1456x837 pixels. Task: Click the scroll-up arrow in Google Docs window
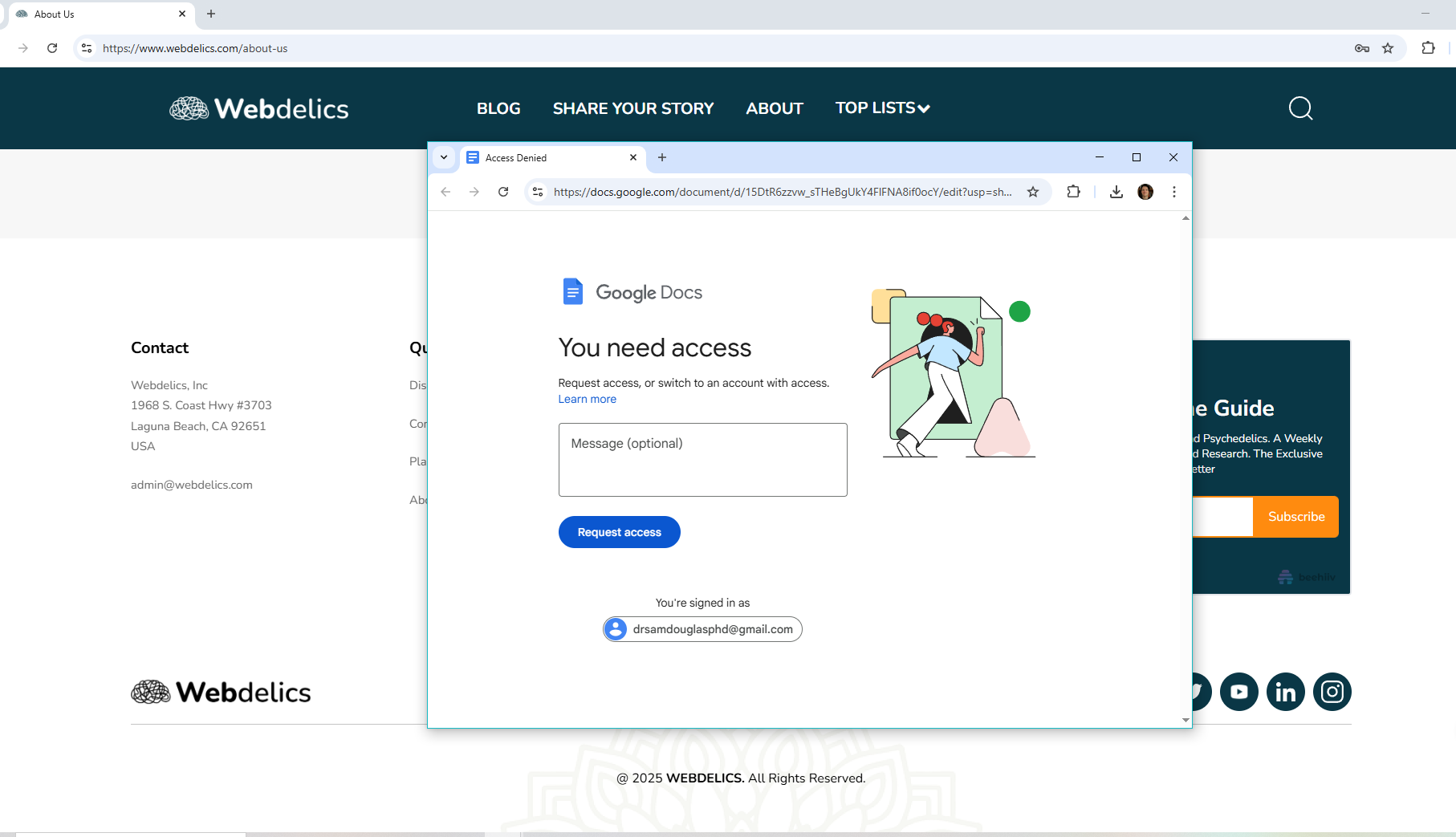tap(1186, 218)
